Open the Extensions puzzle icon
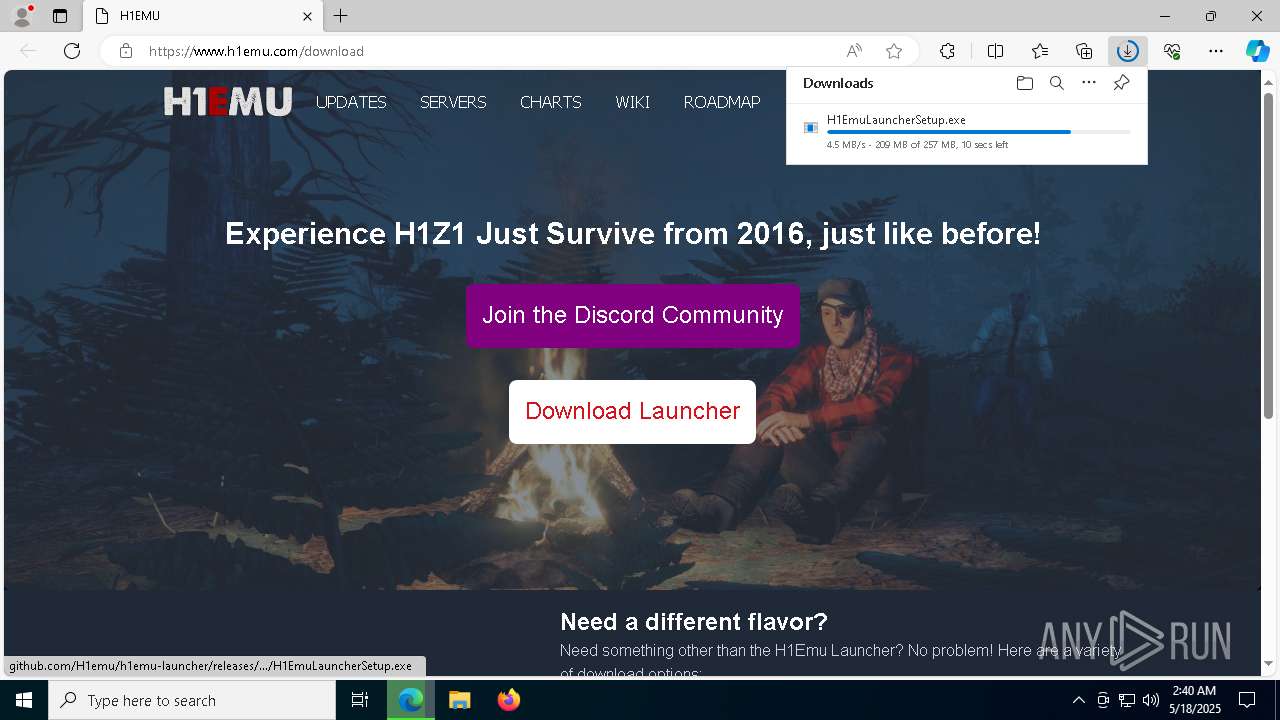This screenshot has width=1280, height=720. [947, 51]
